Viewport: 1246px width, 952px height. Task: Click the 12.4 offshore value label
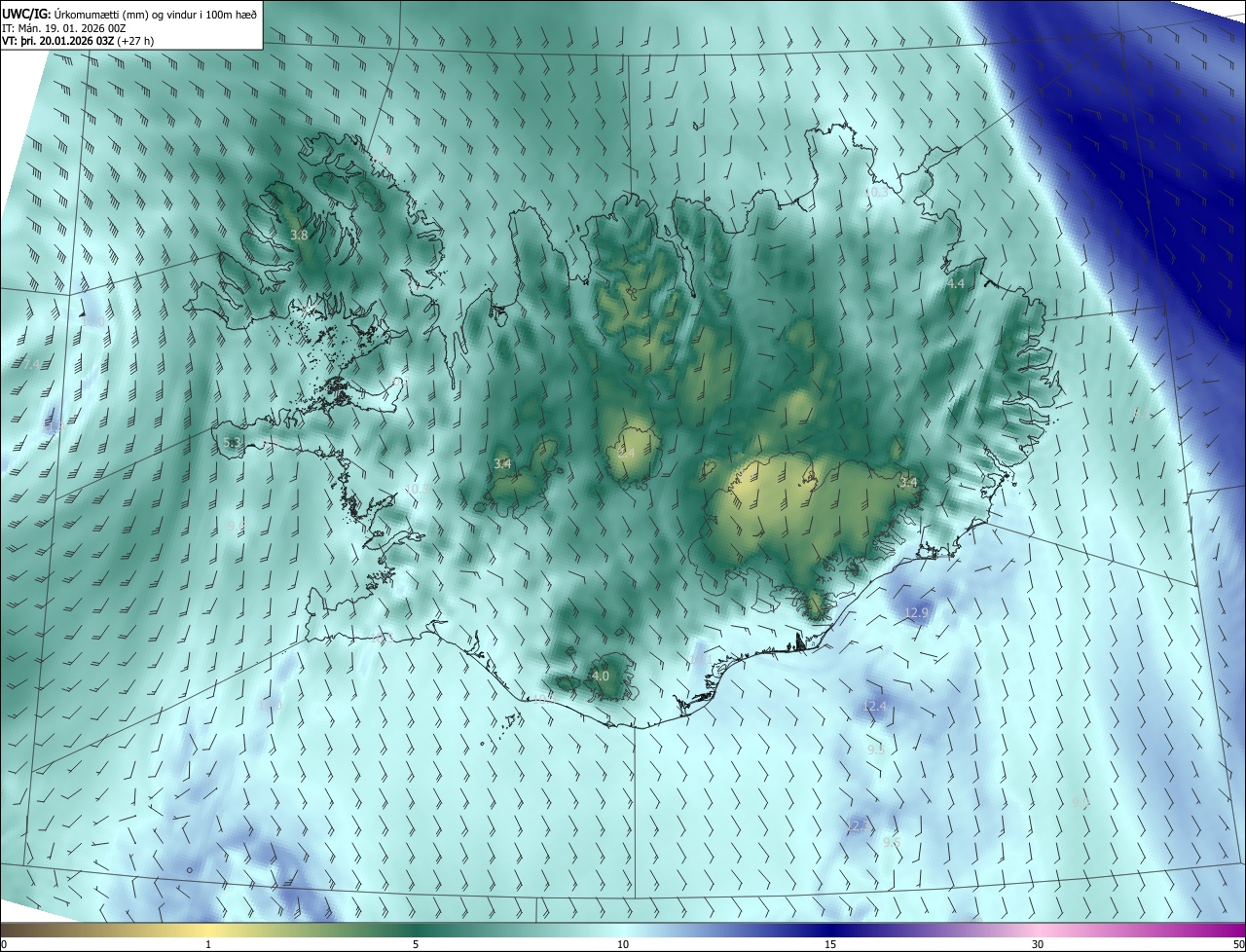coord(875,706)
